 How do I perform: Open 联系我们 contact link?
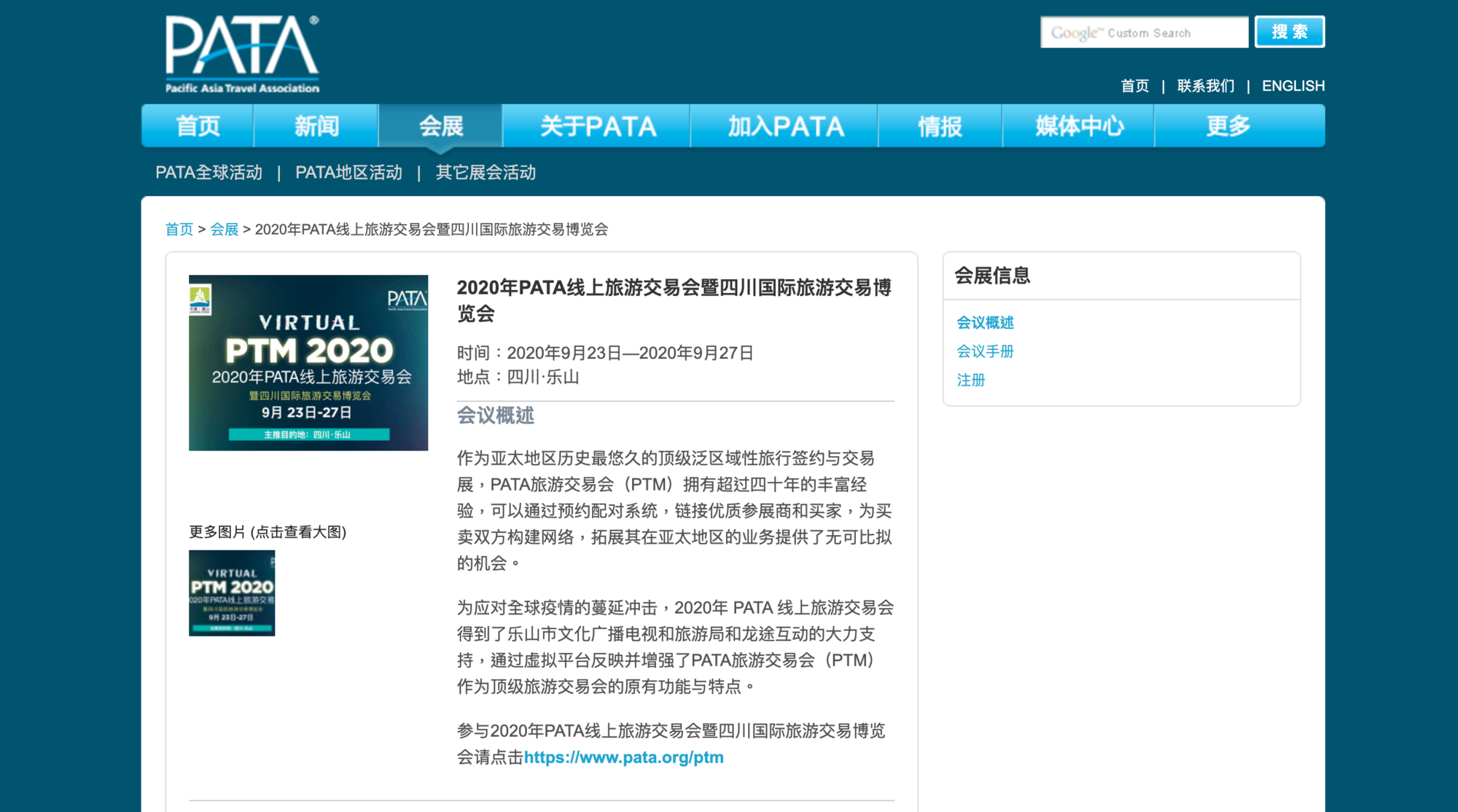coord(1206,86)
